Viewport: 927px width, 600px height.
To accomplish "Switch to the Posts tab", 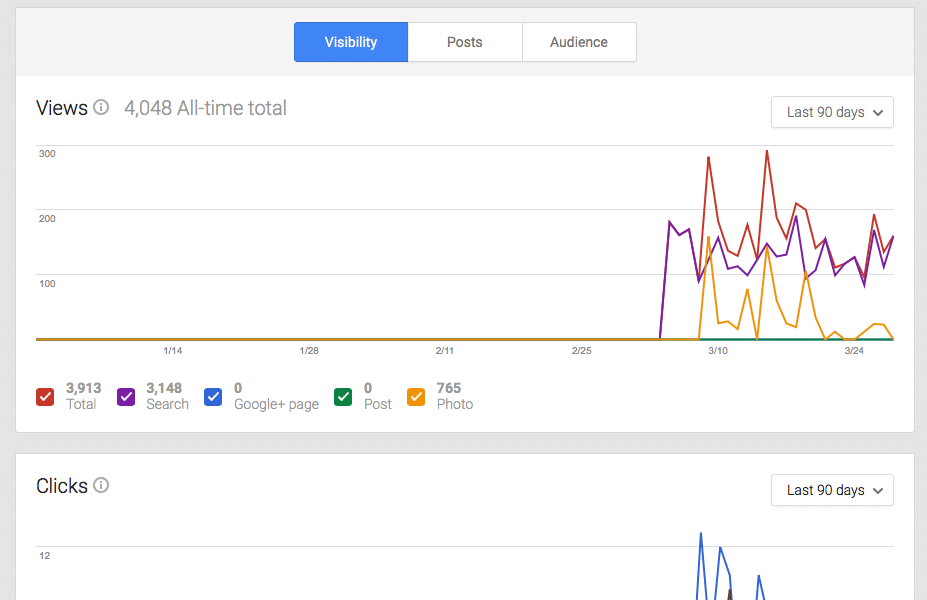I will tap(465, 42).
